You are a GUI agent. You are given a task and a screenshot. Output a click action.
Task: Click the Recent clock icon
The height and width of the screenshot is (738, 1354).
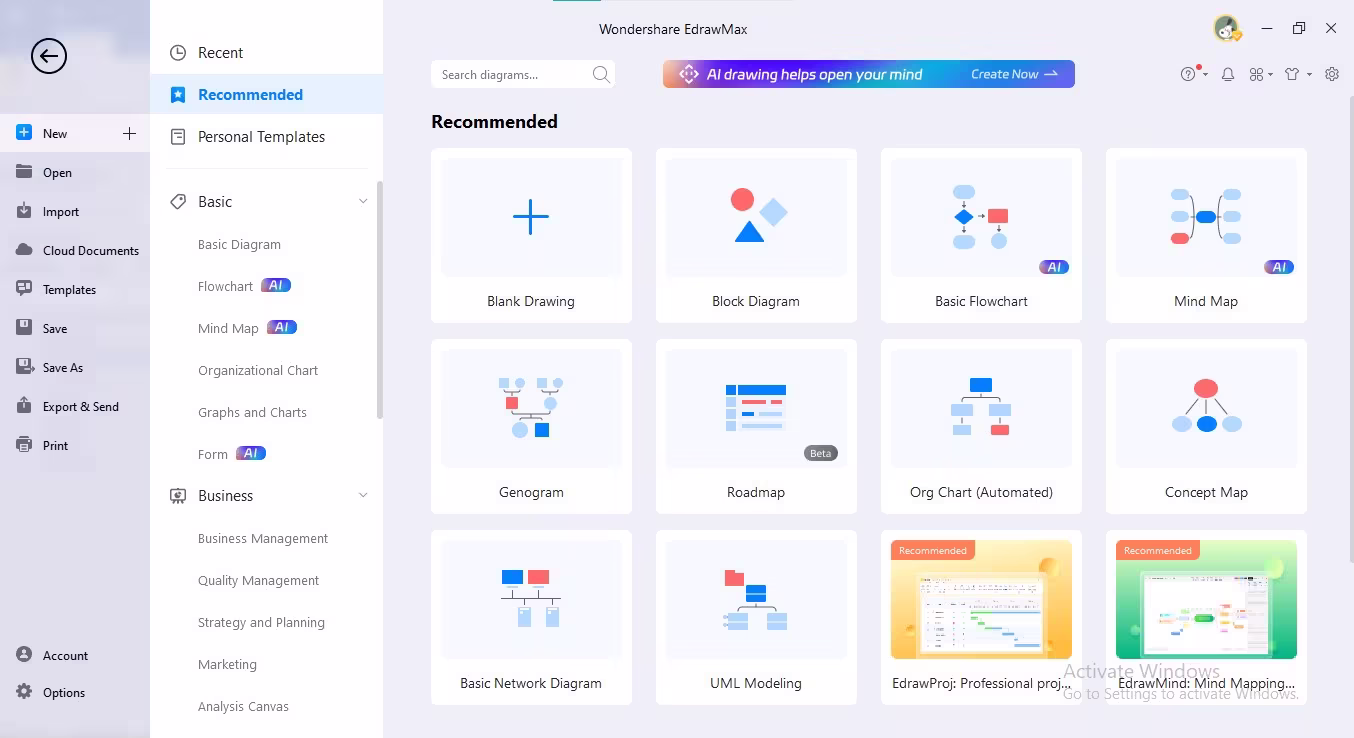[x=178, y=53]
